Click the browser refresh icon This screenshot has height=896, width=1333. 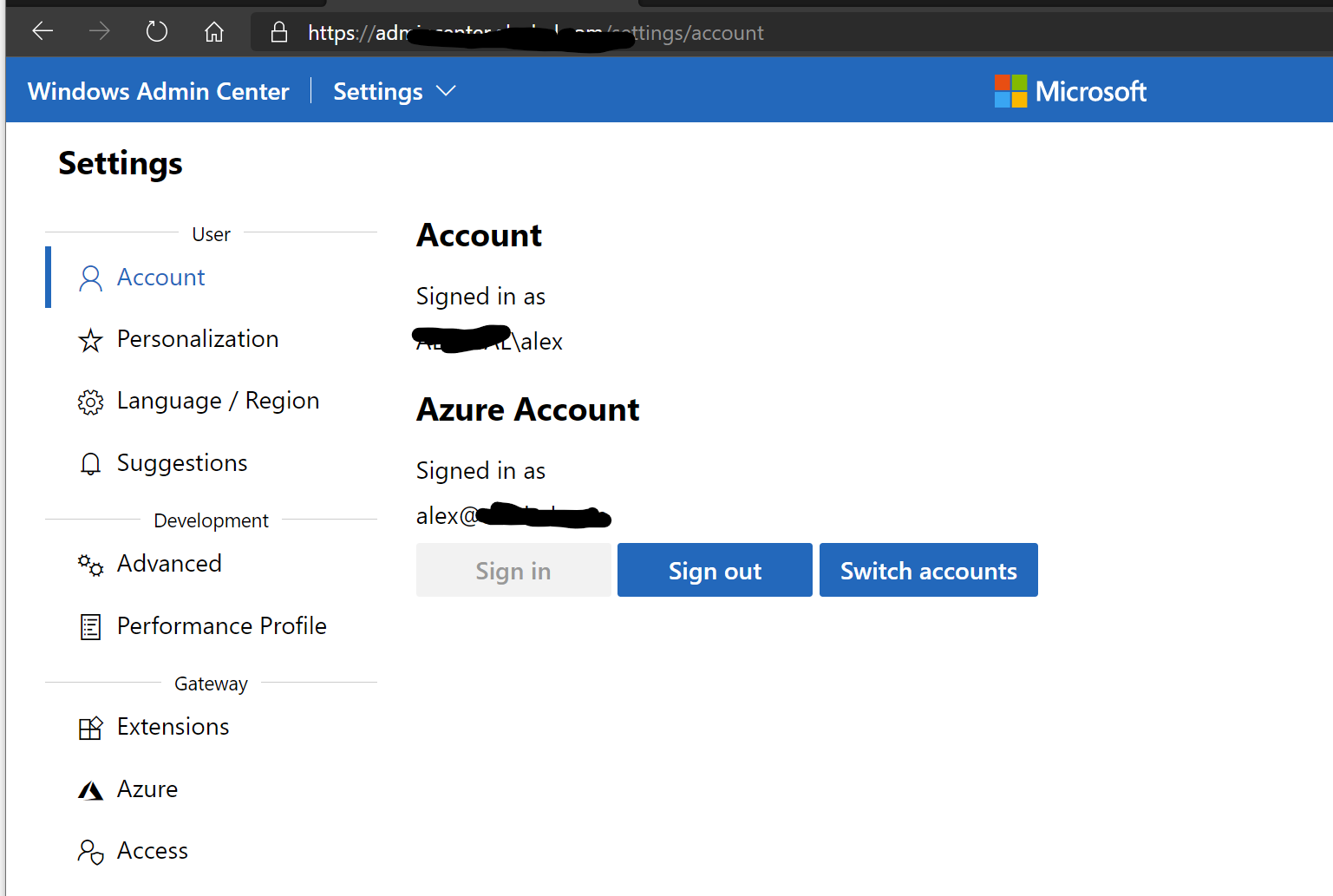click(x=156, y=31)
